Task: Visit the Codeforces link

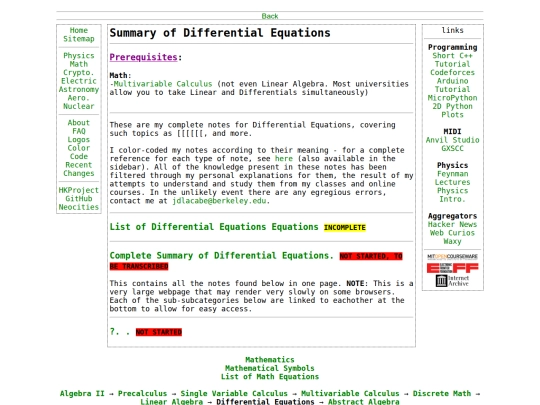Action: coord(452,72)
